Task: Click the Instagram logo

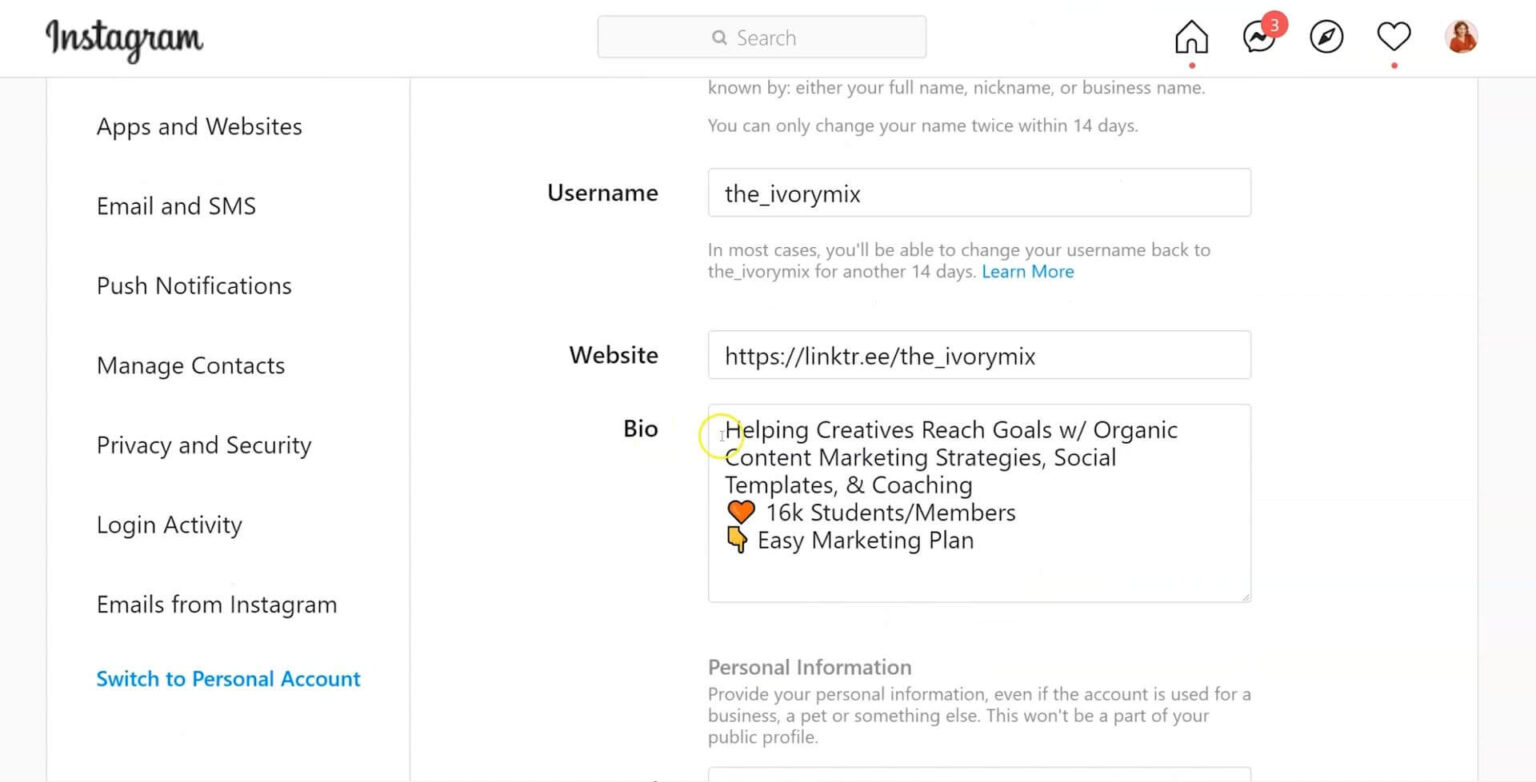Action: [x=124, y=38]
